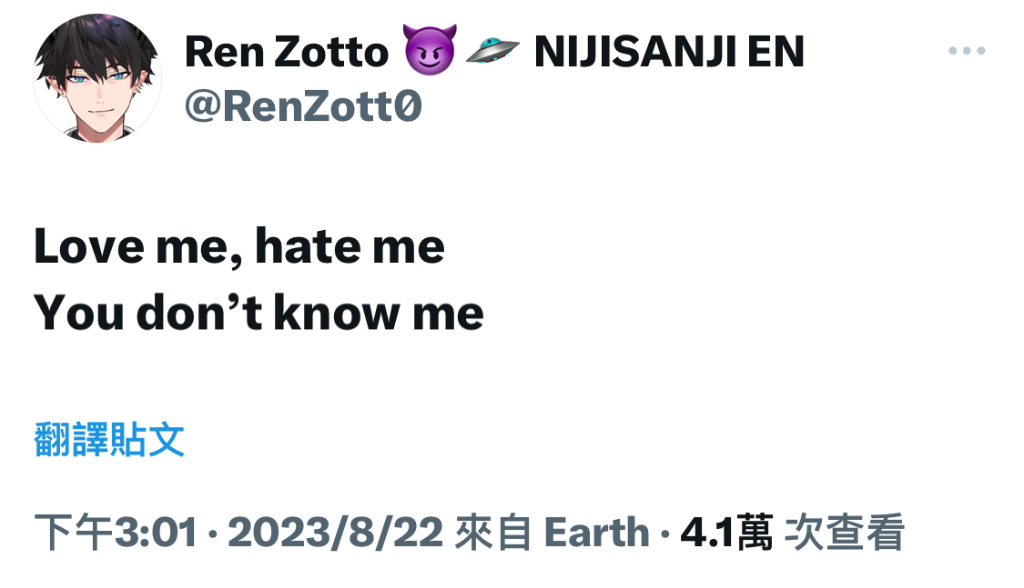Click the 2023/8/22 date

click(x=335, y=532)
